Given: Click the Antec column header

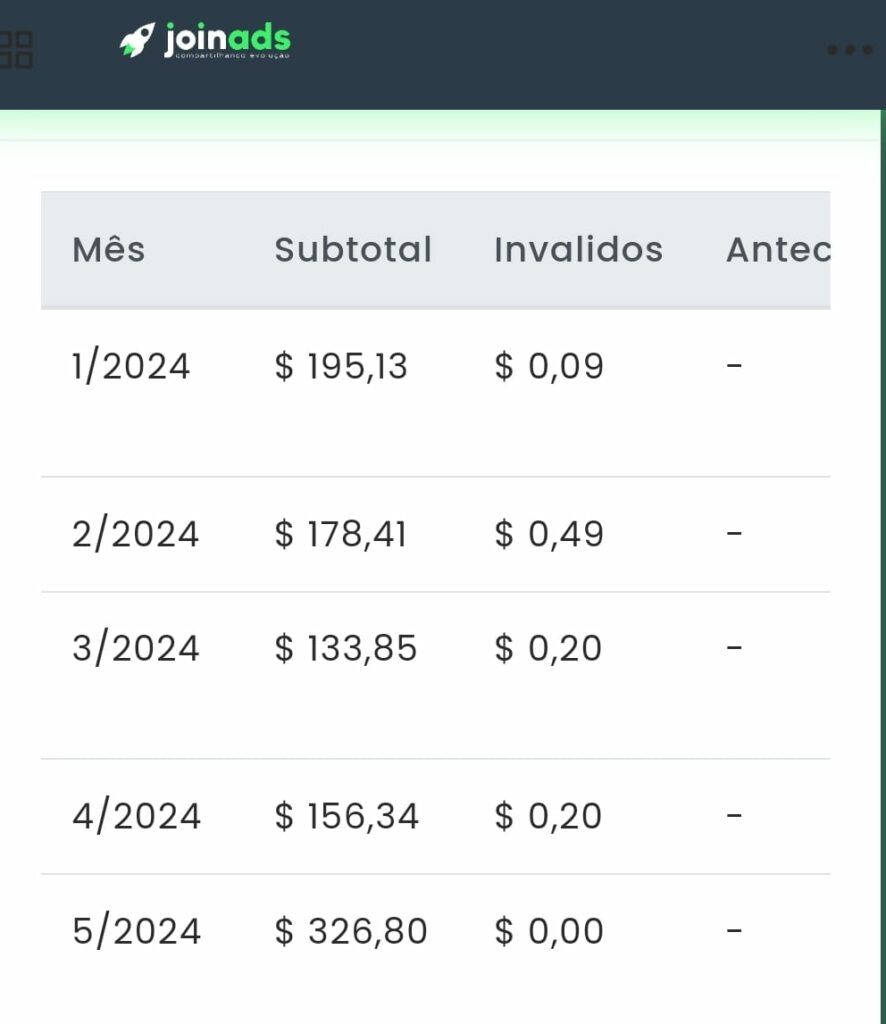Looking at the screenshot, I should [780, 250].
